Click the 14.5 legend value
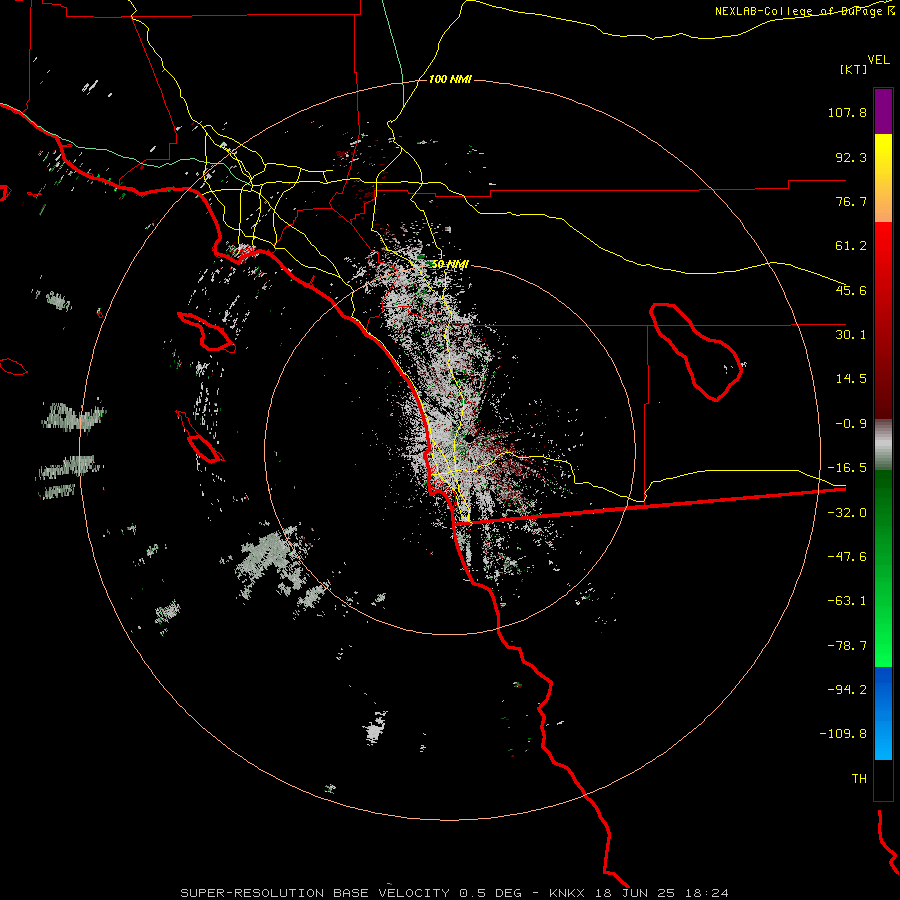The height and width of the screenshot is (900, 900). pyautogui.click(x=851, y=379)
